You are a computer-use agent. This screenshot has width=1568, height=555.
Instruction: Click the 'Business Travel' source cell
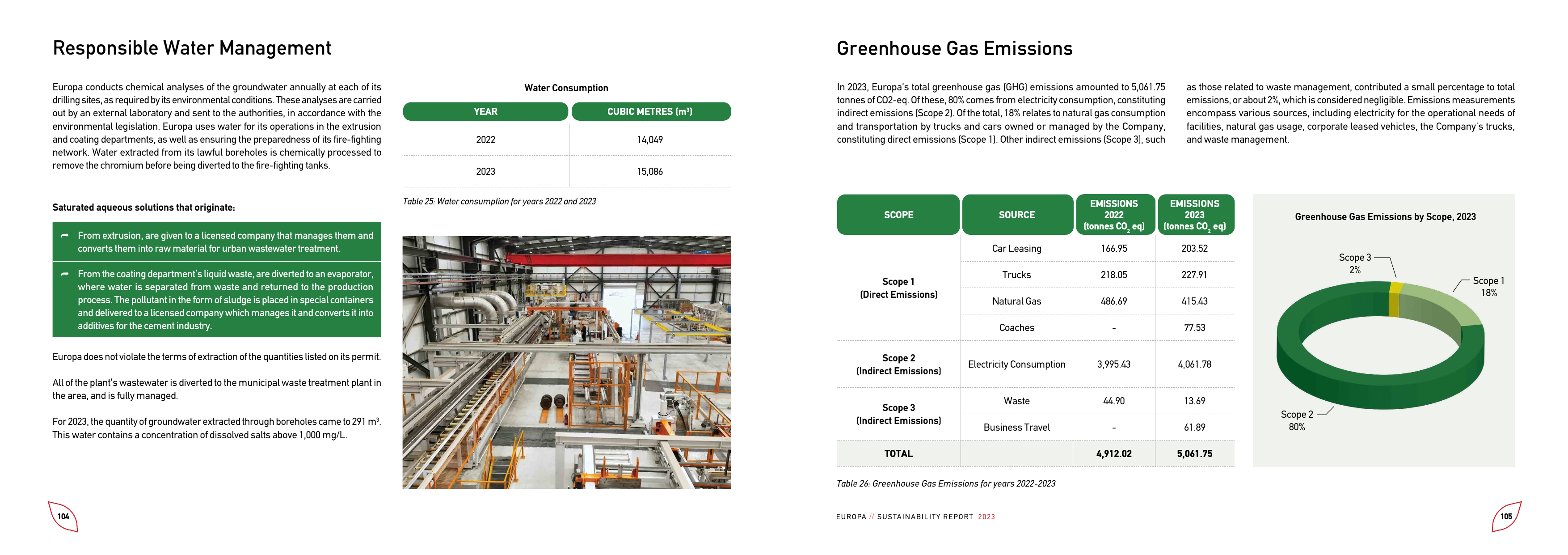click(1016, 427)
